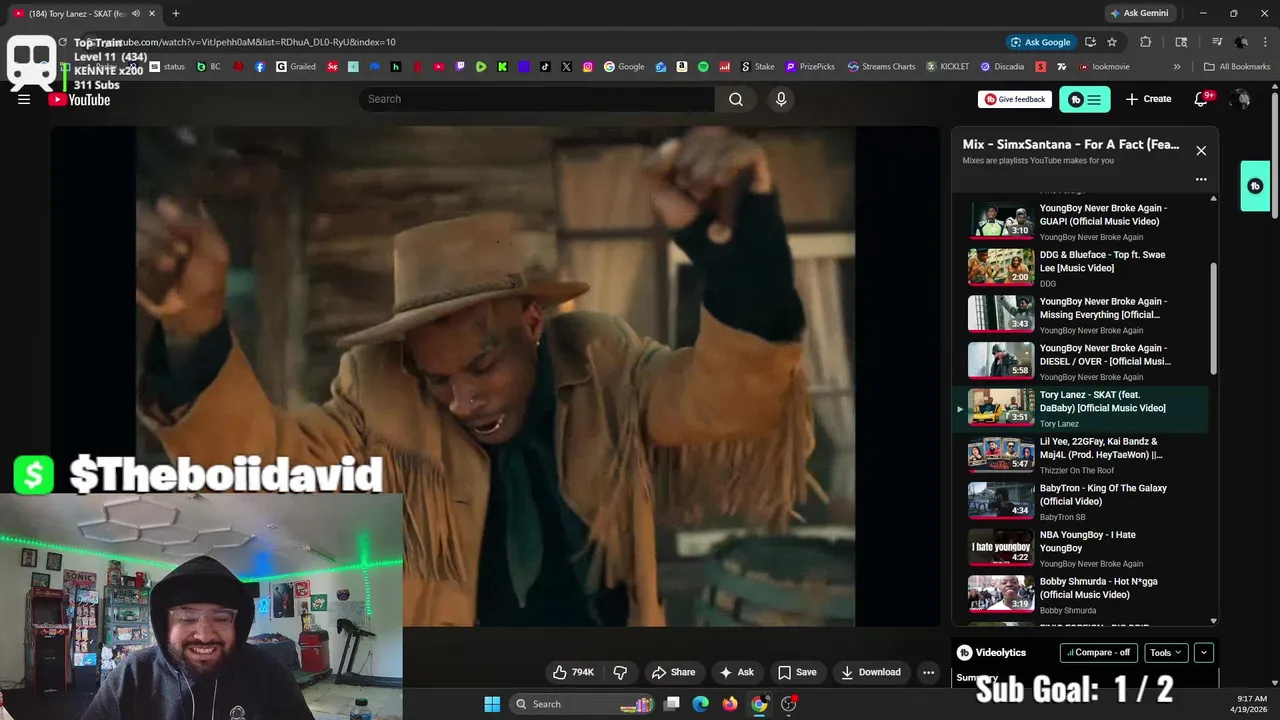Open the Grailed bookmark
The width and height of the screenshot is (1280, 720).
point(296,67)
